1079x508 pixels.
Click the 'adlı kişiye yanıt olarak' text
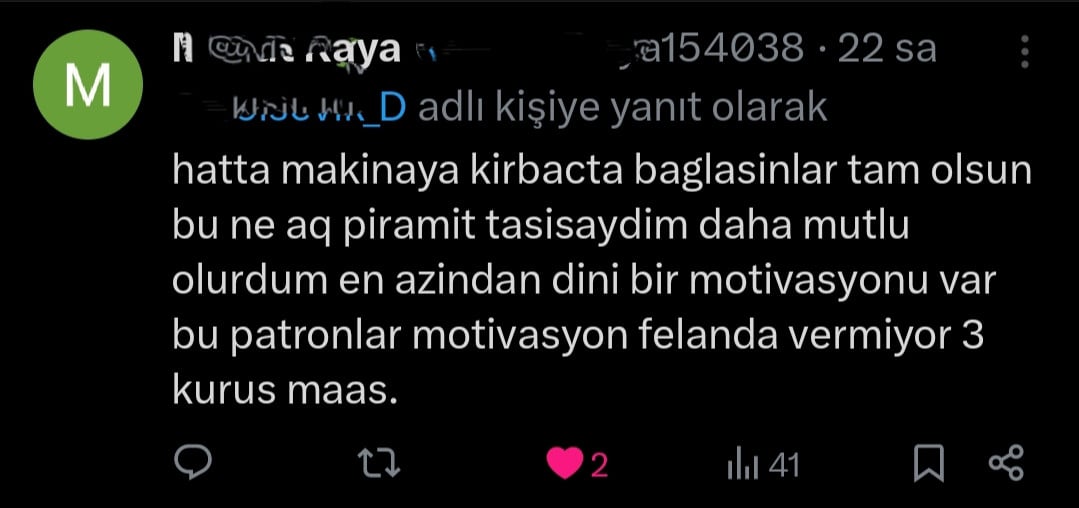click(x=622, y=109)
